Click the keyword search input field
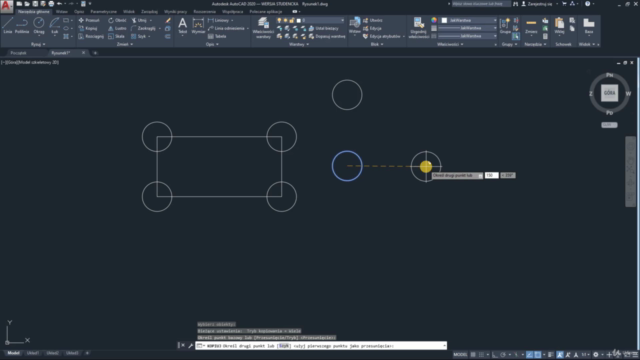The width and height of the screenshot is (640, 360). [x=481, y=4]
